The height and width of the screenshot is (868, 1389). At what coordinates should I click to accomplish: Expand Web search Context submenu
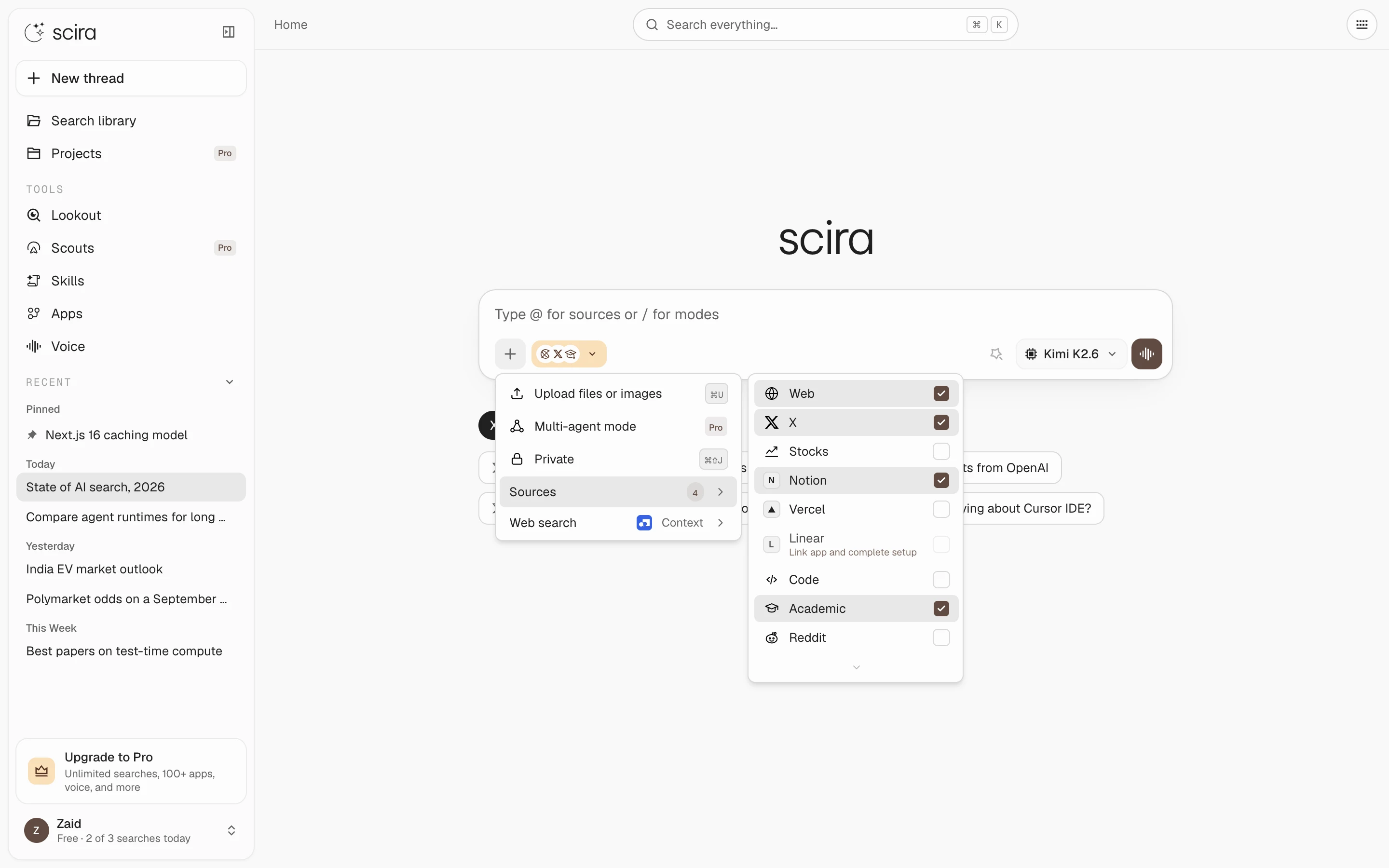pyautogui.click(x=618, y=523)
